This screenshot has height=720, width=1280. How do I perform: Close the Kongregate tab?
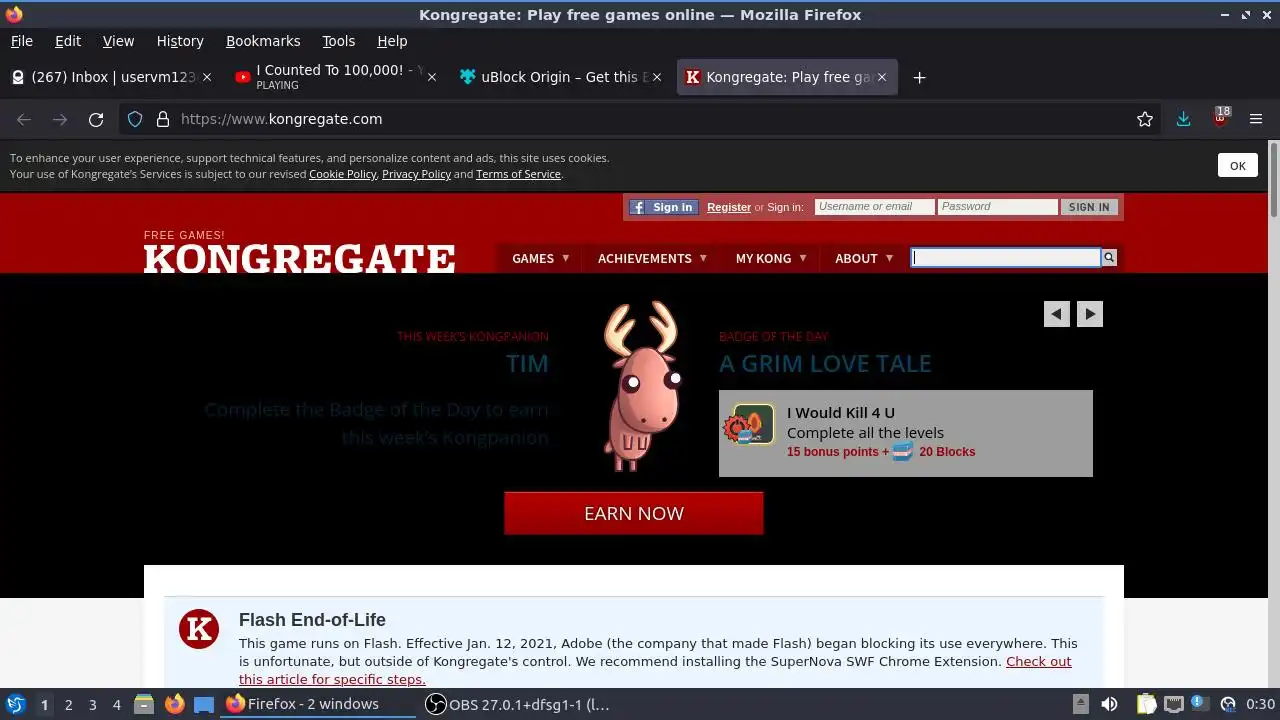click(x=882, y=77)
